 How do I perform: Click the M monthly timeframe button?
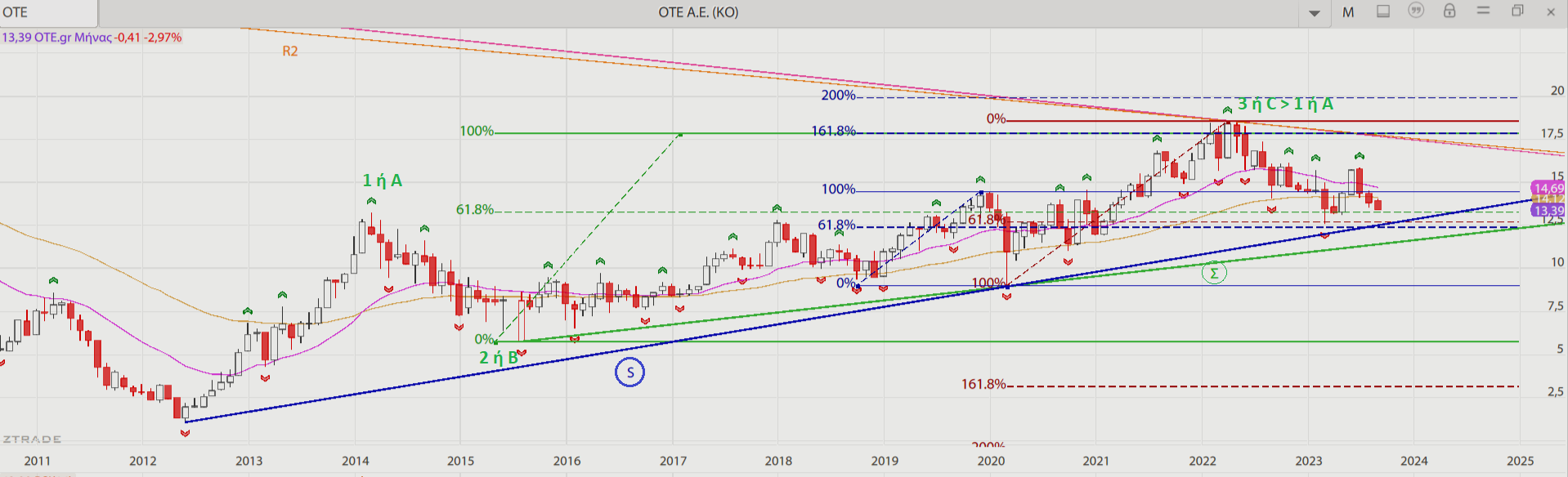coord(1348,12)
